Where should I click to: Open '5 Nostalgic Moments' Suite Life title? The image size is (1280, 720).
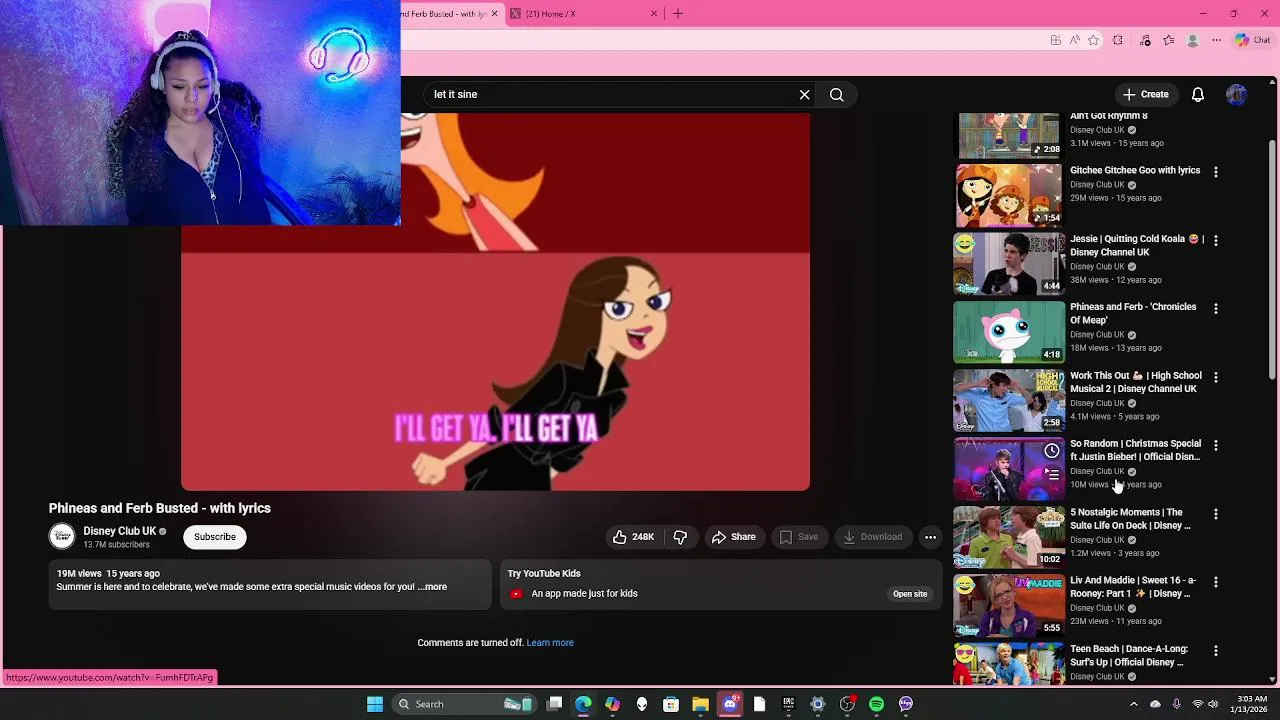(x=1130, y=519)
